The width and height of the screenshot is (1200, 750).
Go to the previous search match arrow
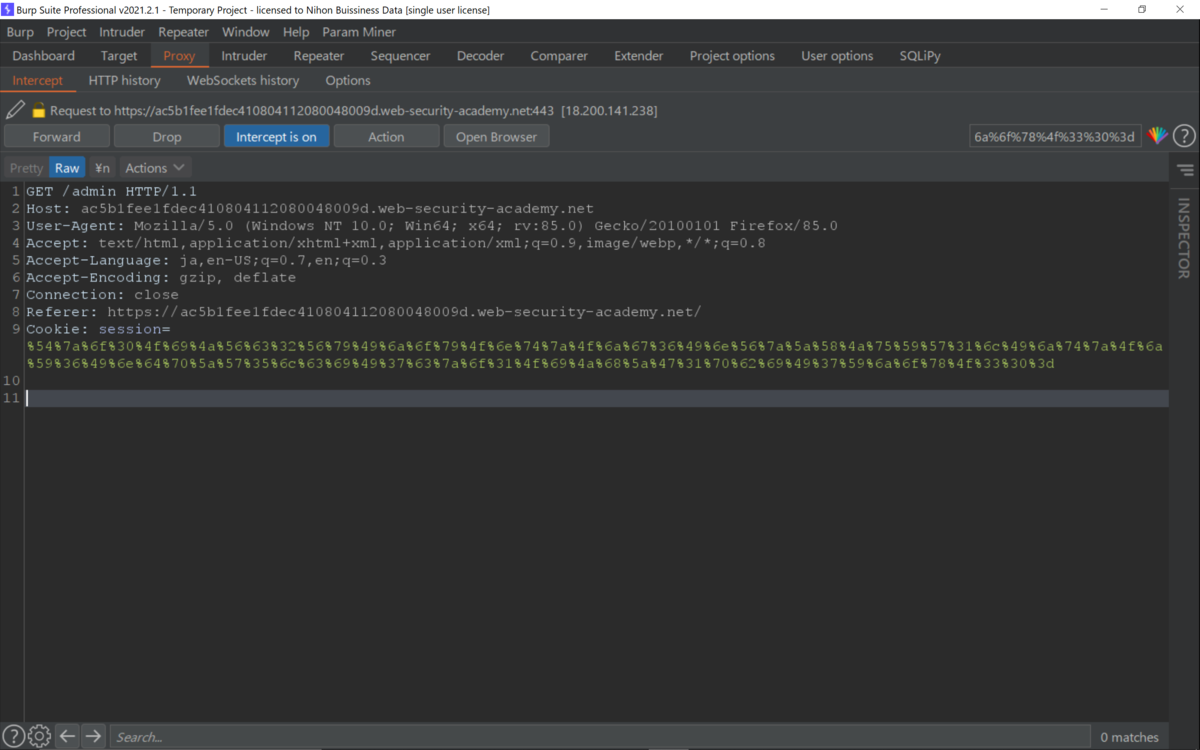[x=67, y=737]
